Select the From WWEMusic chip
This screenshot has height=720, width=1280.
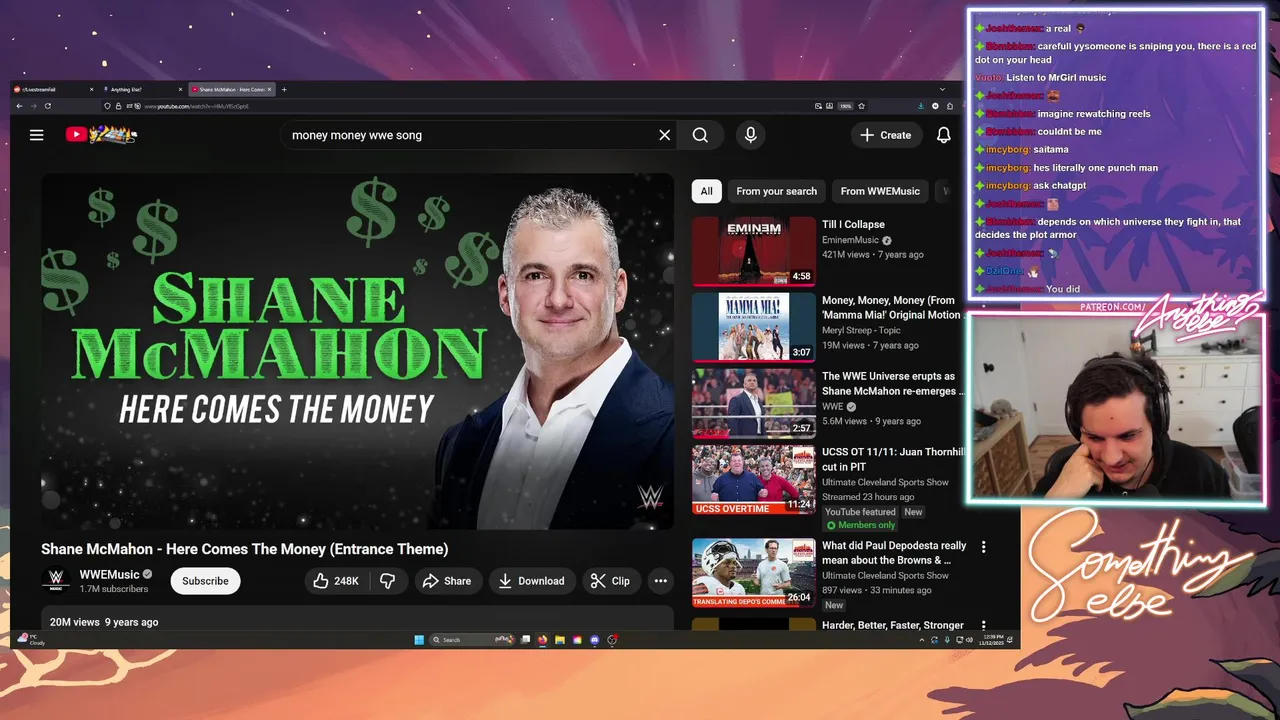click(x=880, y=191)
